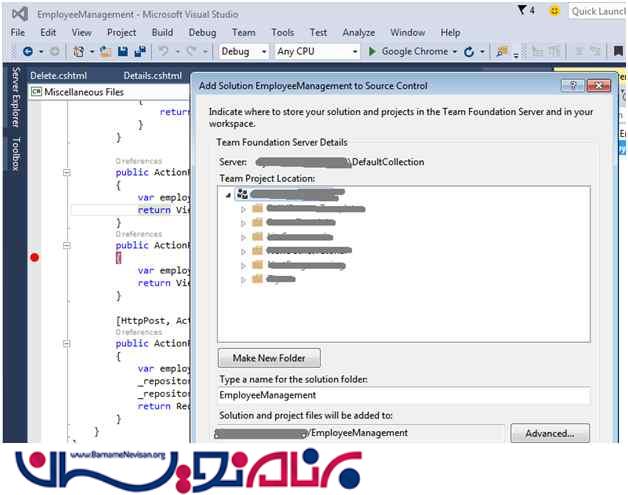
Task: Click the Undo toolbar icon
Action: click(163, 51)
